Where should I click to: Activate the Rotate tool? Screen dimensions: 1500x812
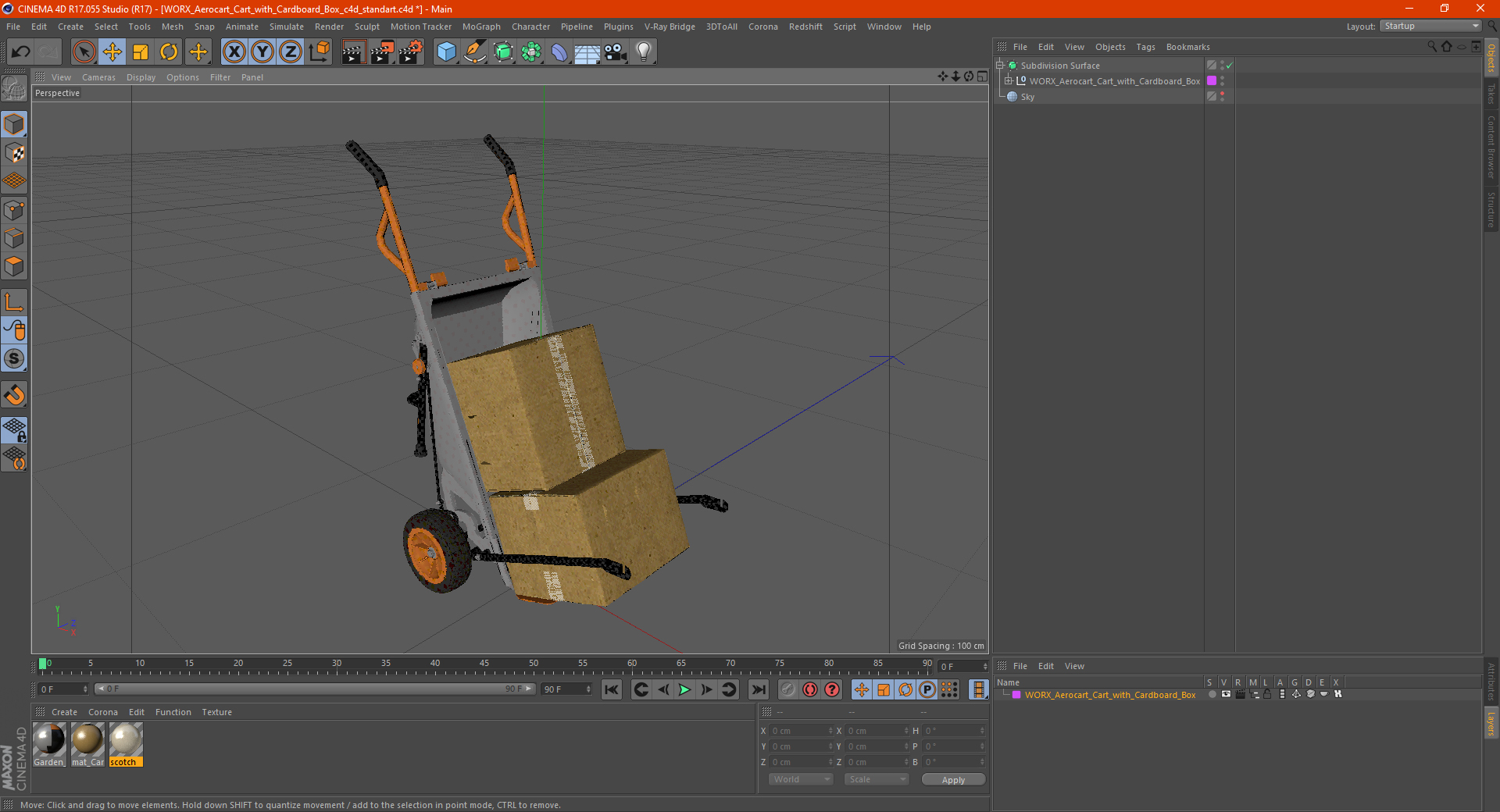point(169,52)
